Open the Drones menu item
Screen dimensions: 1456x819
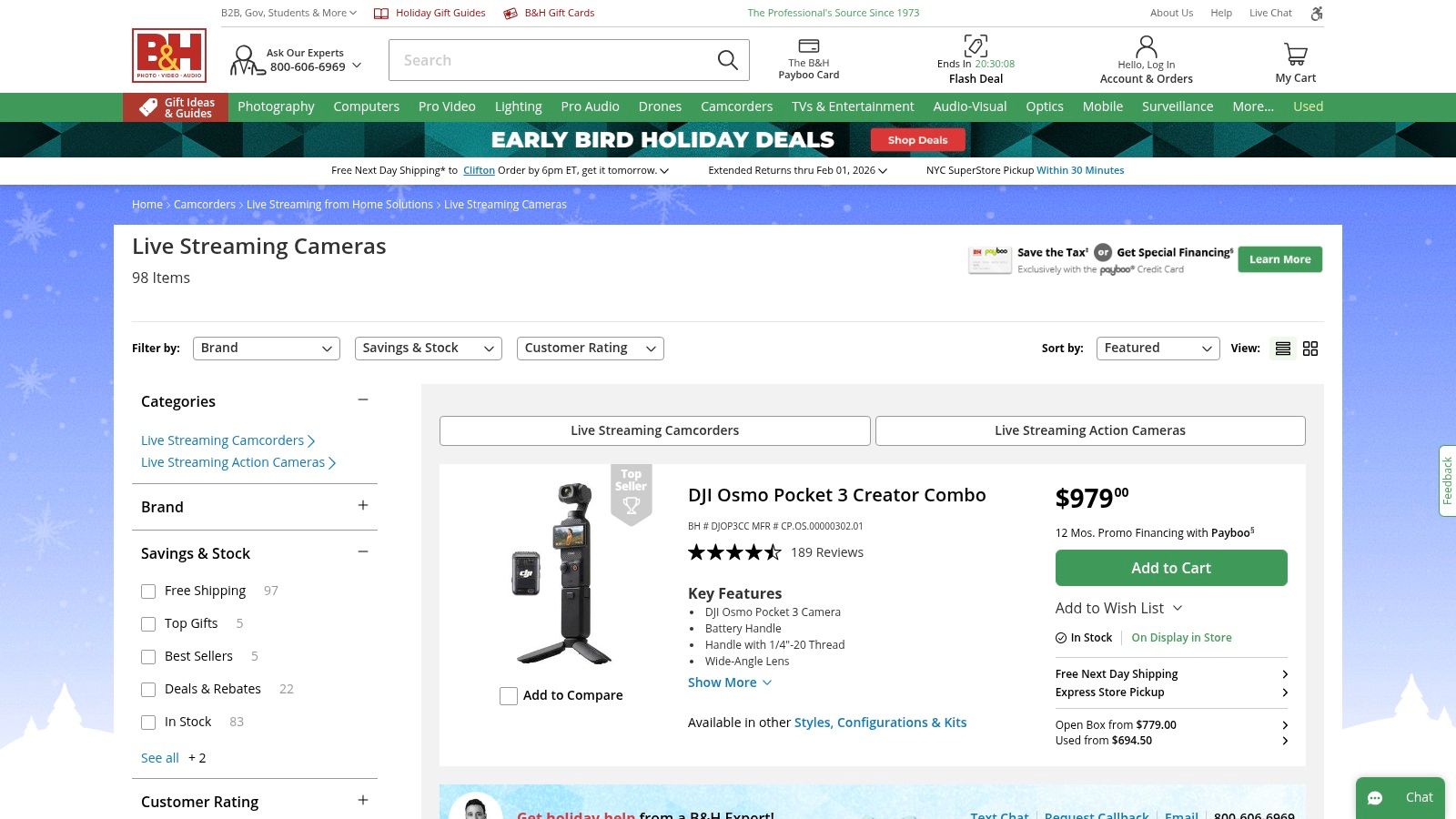coord(660,106)
